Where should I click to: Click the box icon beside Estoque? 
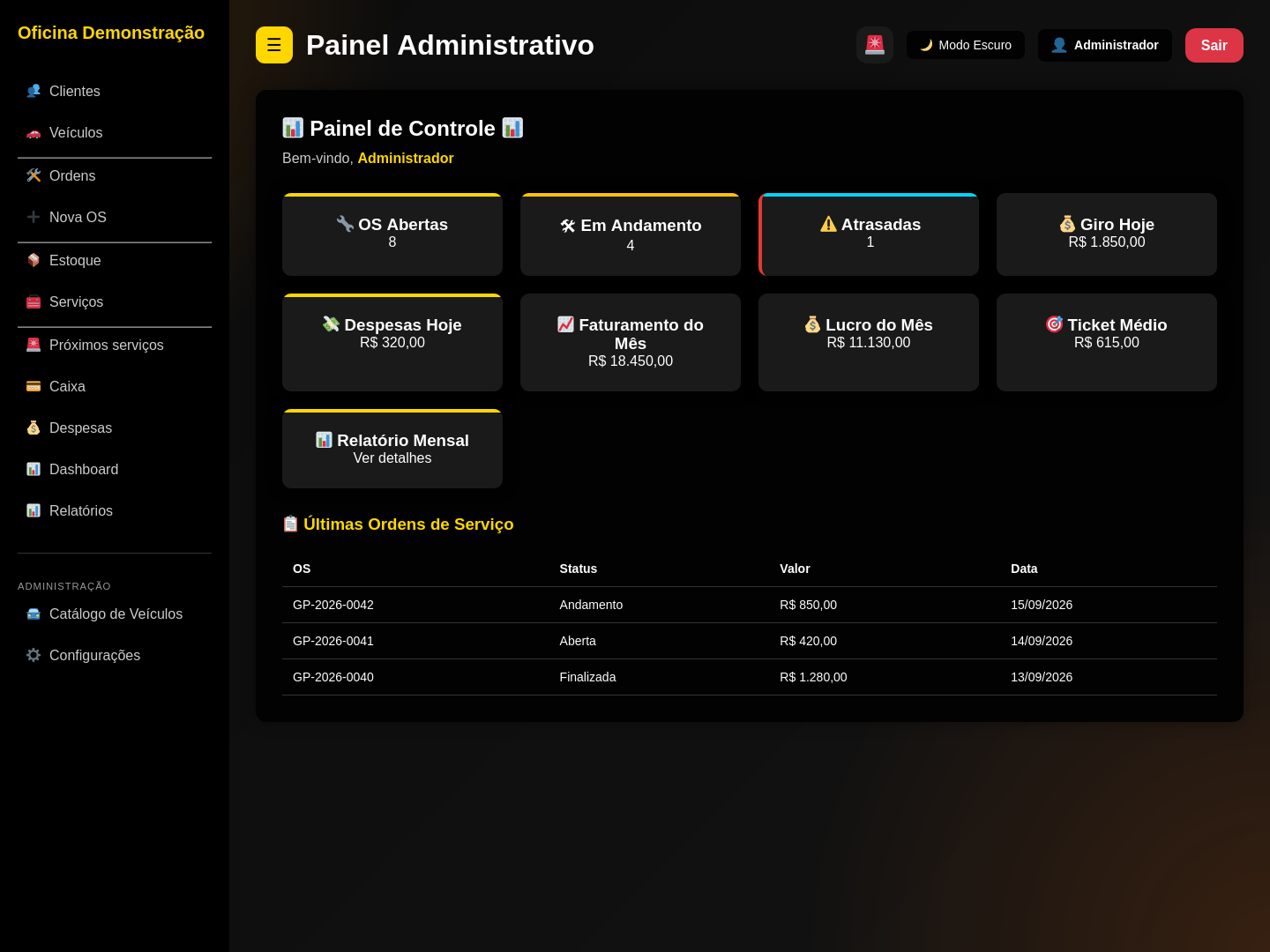34,260
